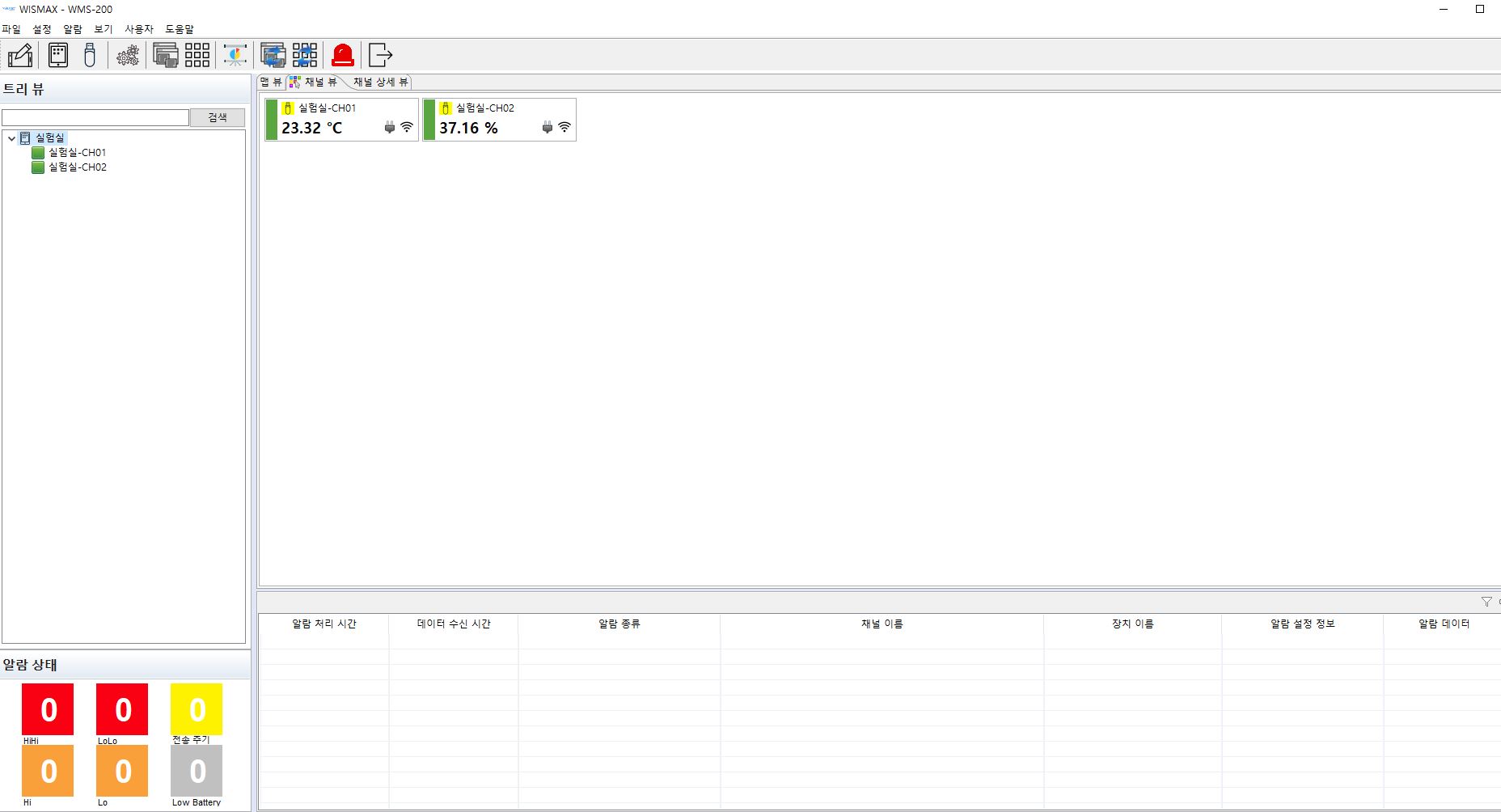This screenshot has width=1501, height=812.
Task: Click the filter funnel icon above alarm table
Action: point(1486,602)
